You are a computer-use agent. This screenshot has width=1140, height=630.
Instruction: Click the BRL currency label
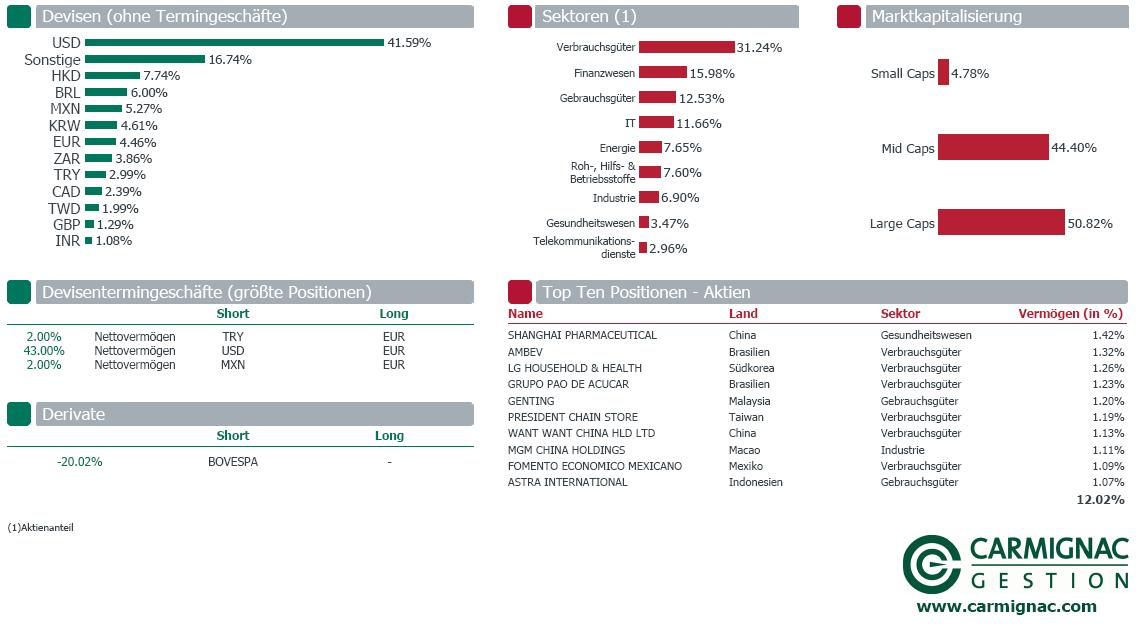68,92
